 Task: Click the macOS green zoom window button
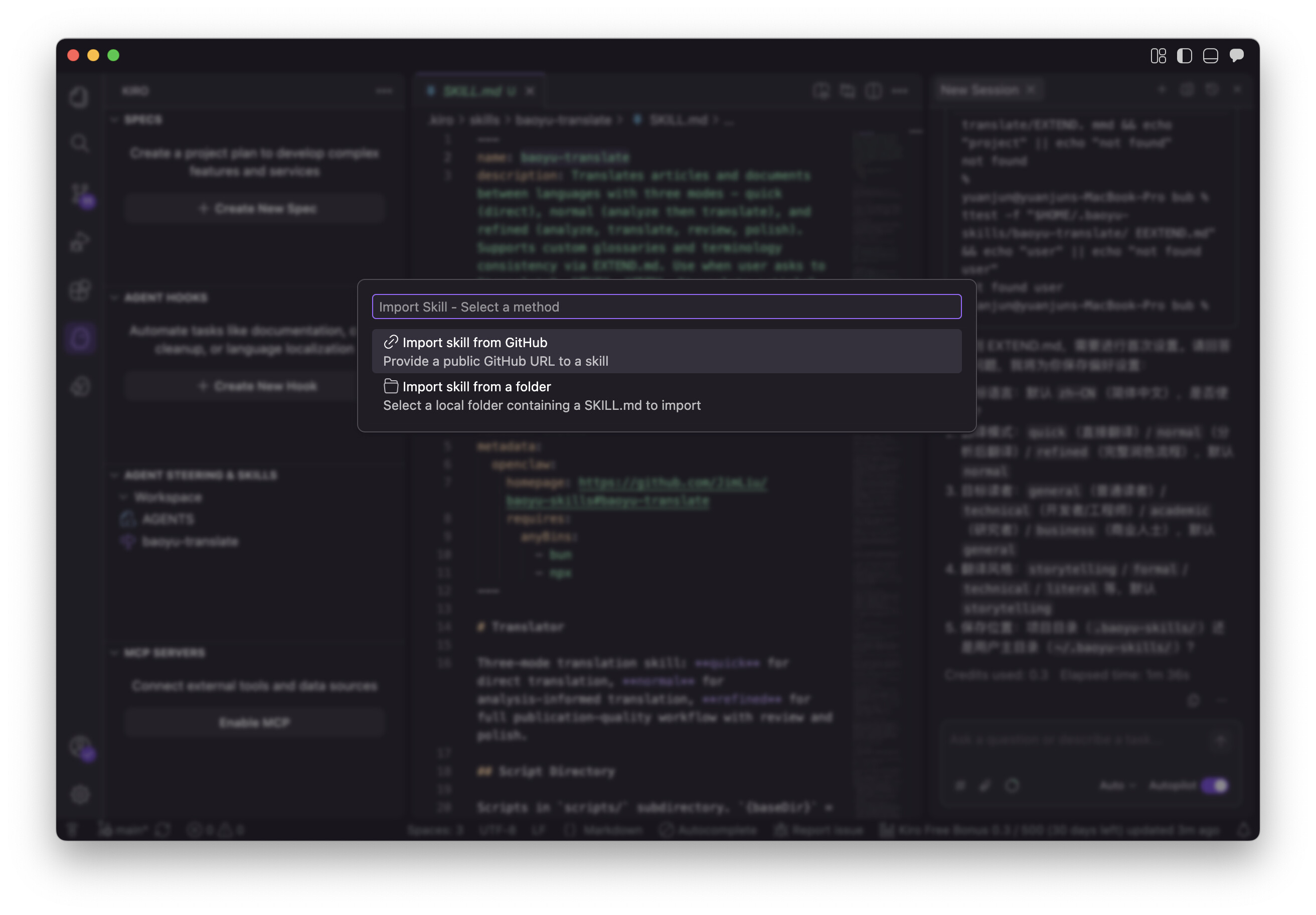(113, 56)
